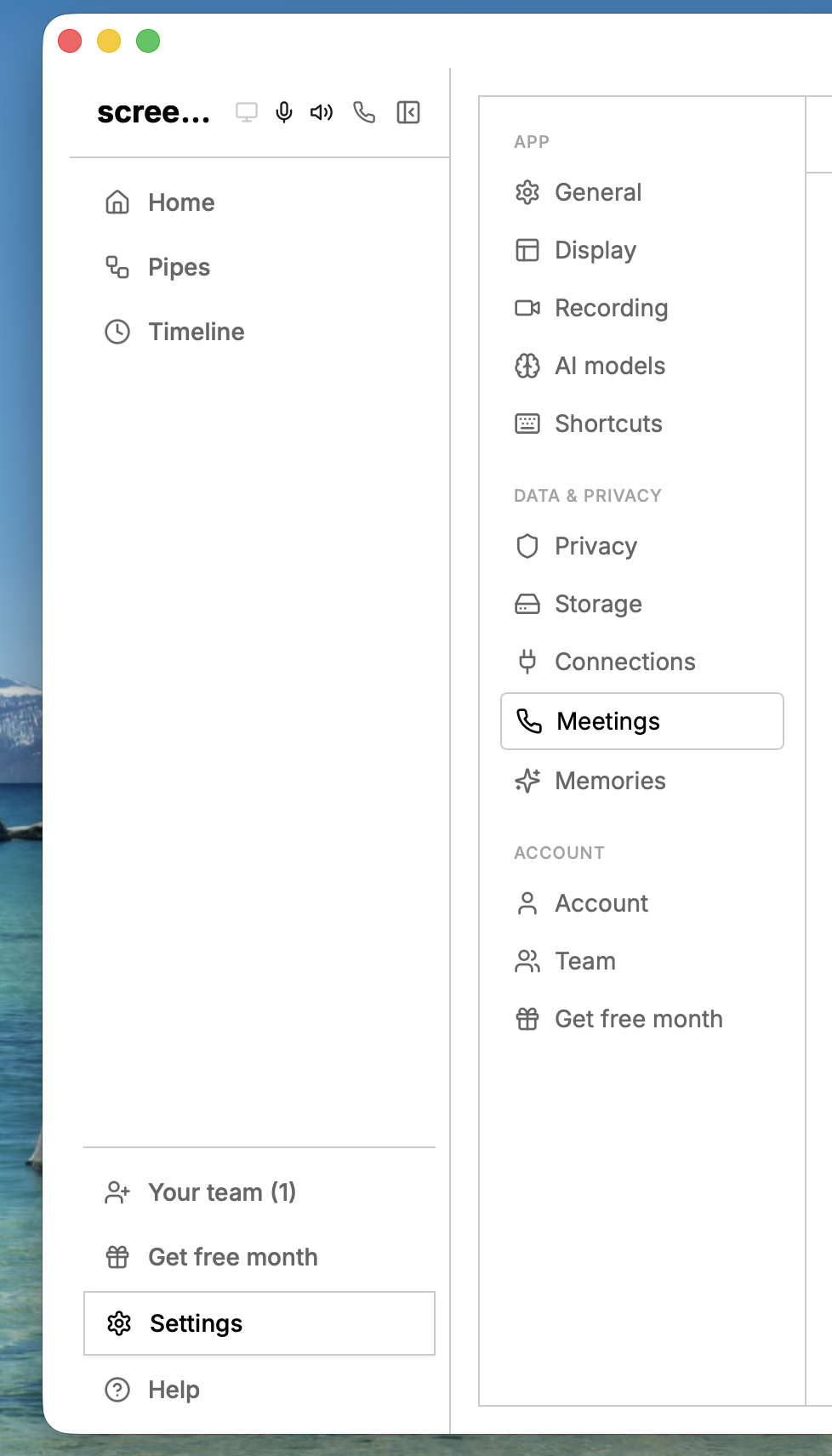
Task: Click the phone icon in header
Action: [x=364, y=112]
